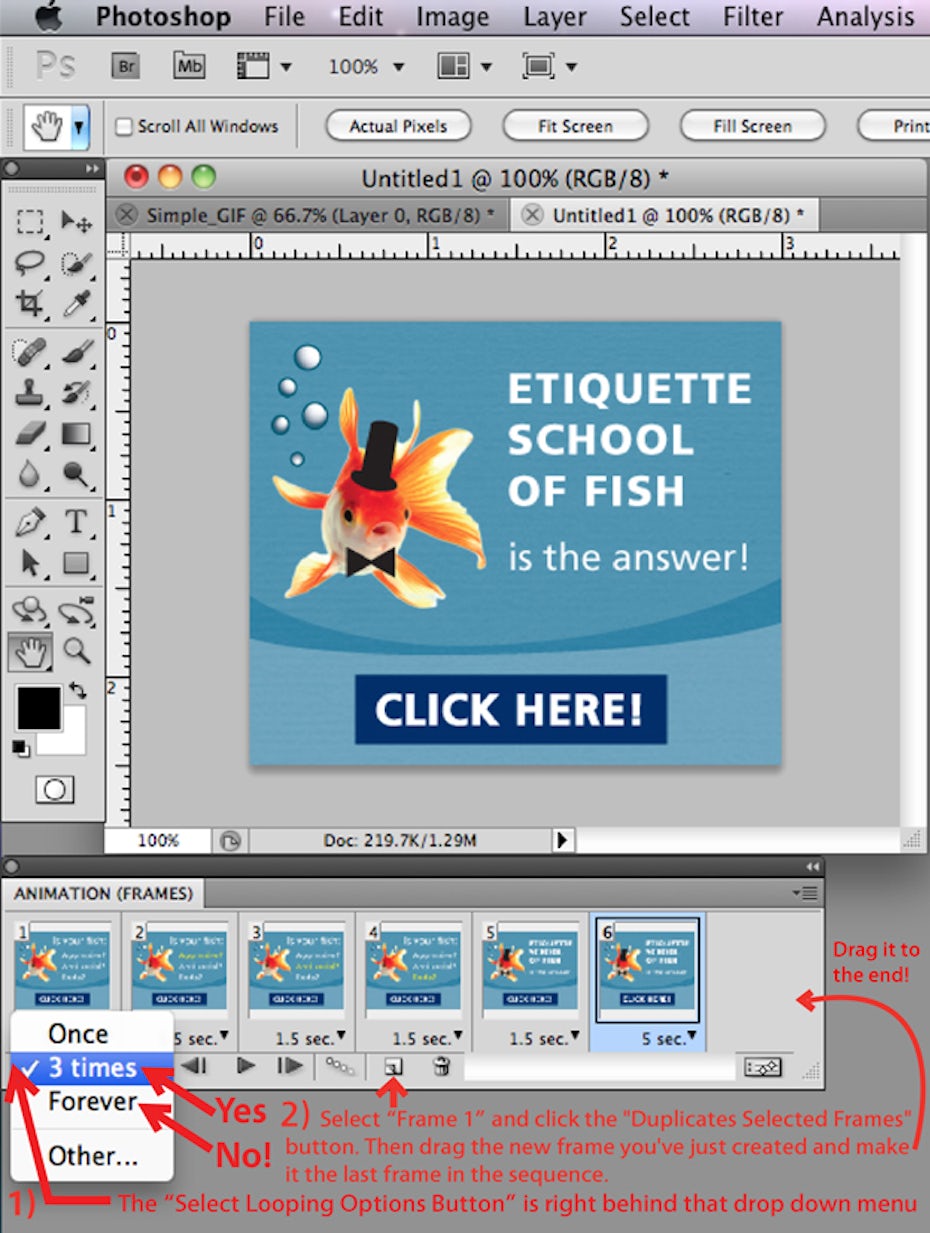Enable Scroll All Windows checkbox
The image size is (930, 1233).
(124, 127)
